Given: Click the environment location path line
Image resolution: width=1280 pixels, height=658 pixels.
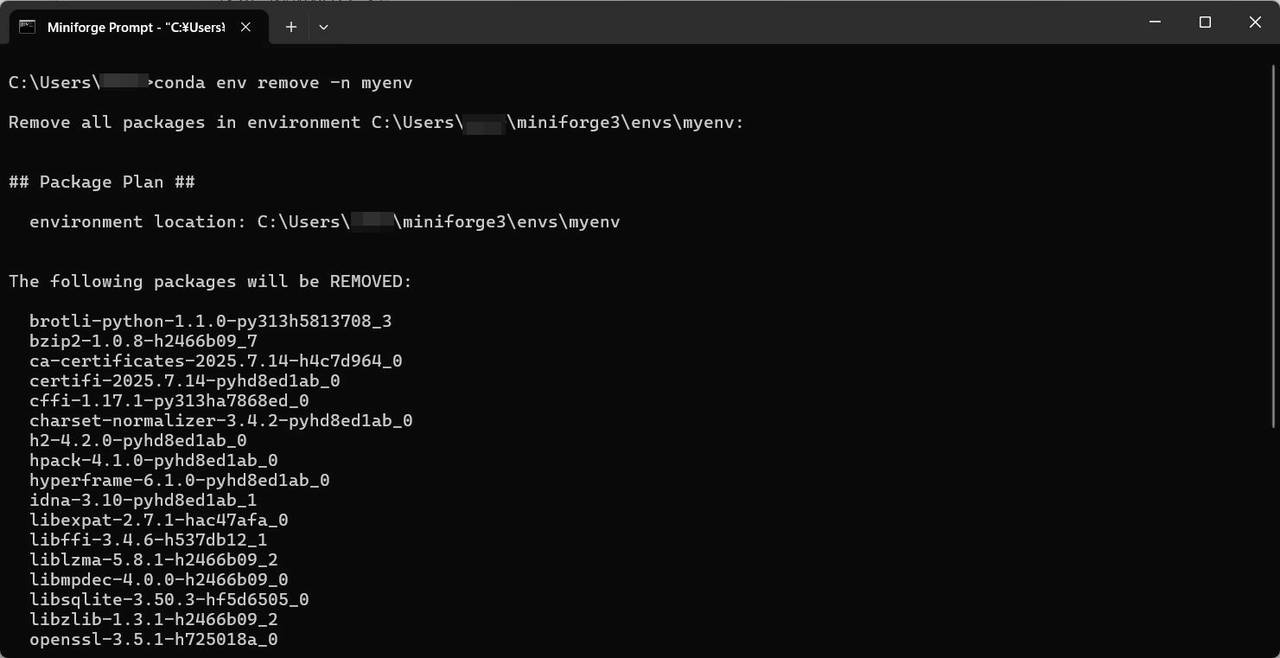Looking at the screenshot, I should coord(325,222).
